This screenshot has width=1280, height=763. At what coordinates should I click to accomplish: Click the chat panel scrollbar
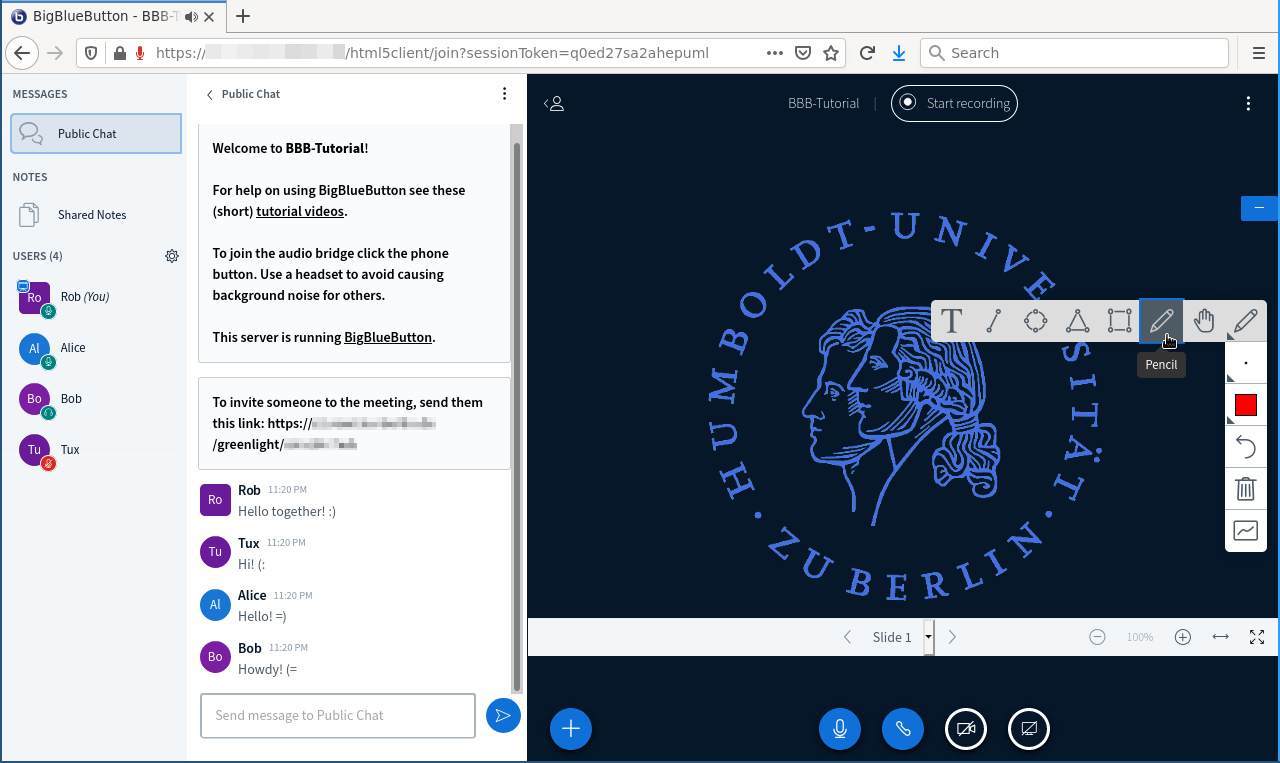[x=517, y=416]
